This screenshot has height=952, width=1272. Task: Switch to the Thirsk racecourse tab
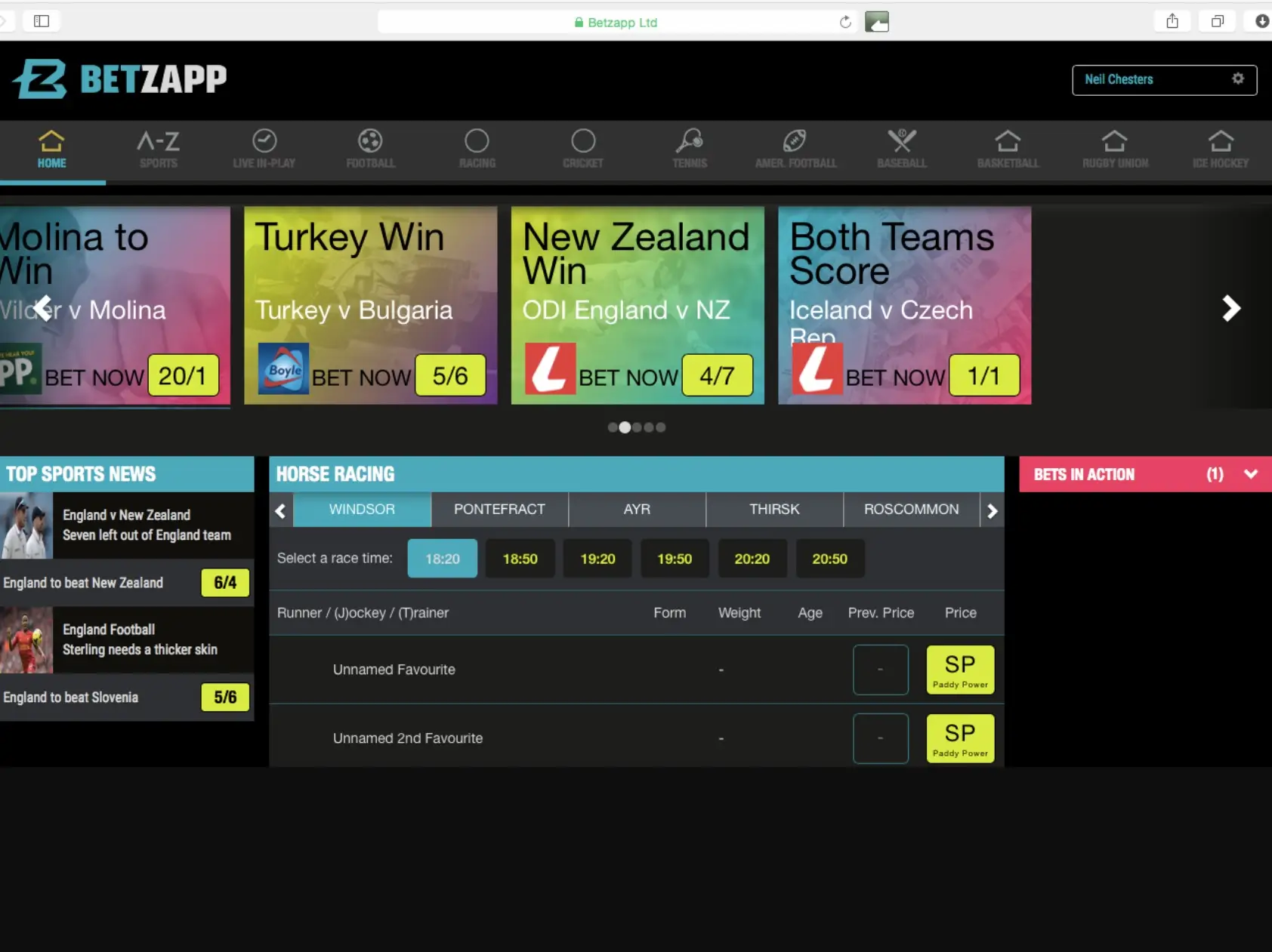click(773, 510)
